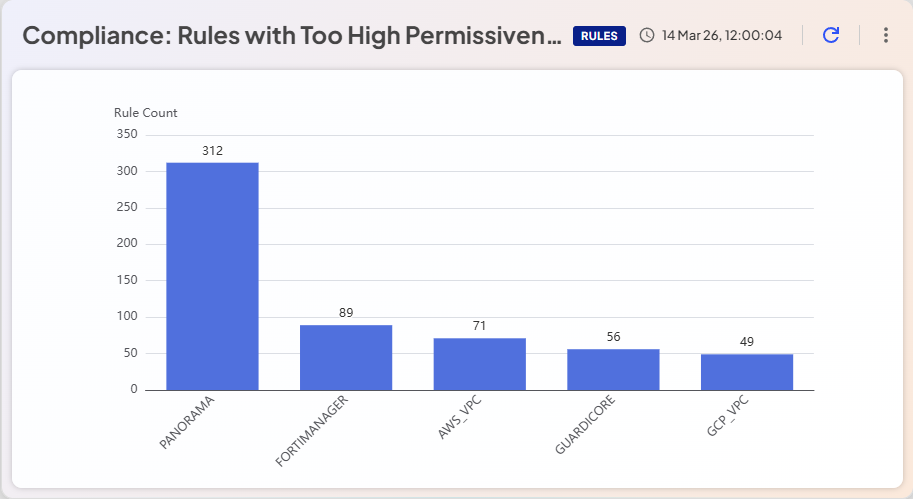The height and width of the screenshot is (499, 913).
Task: Click the AWS_VPC bar
Action: 479,364
